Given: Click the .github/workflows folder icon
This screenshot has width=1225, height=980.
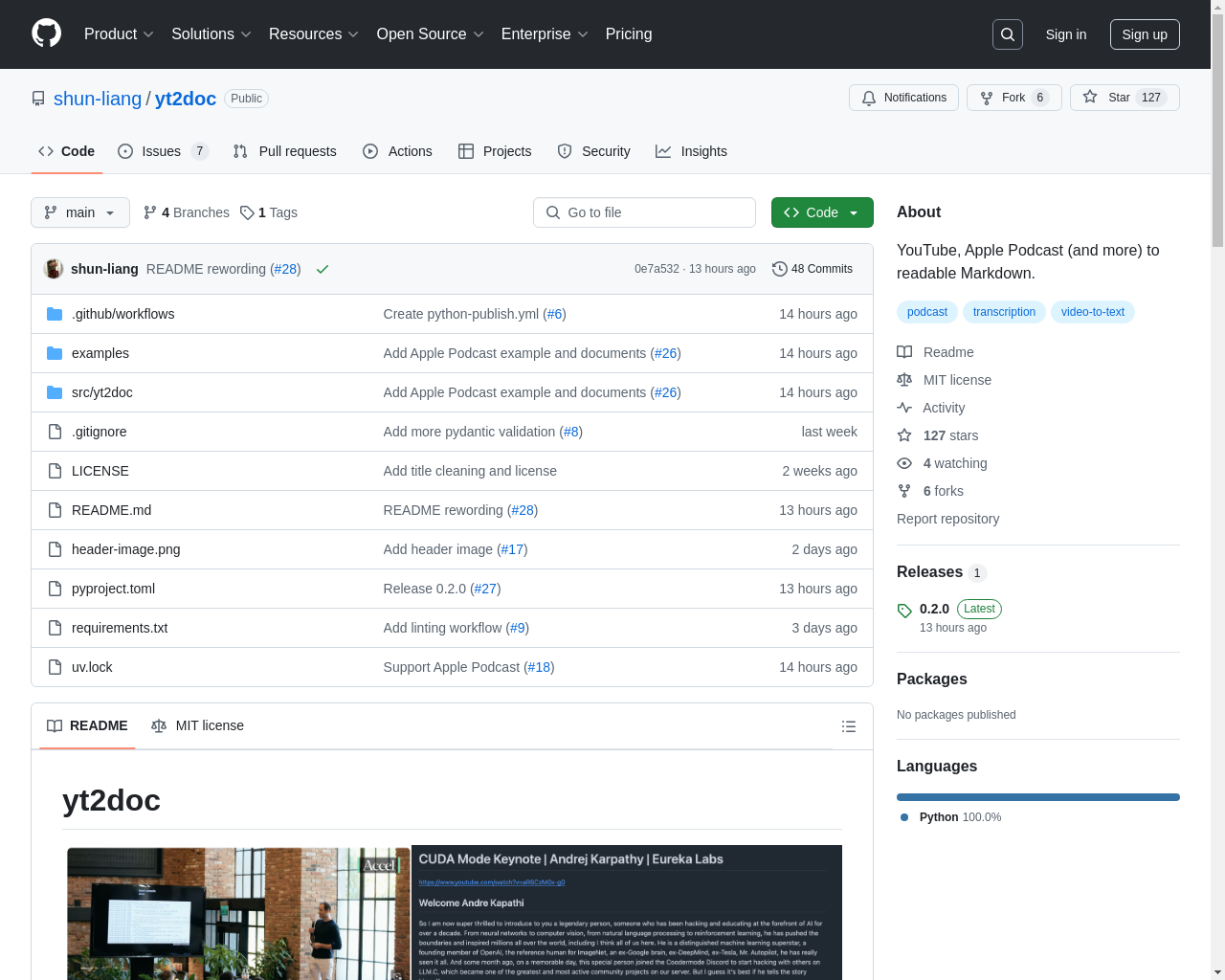Looking at the screenshot, I should 55,314.
